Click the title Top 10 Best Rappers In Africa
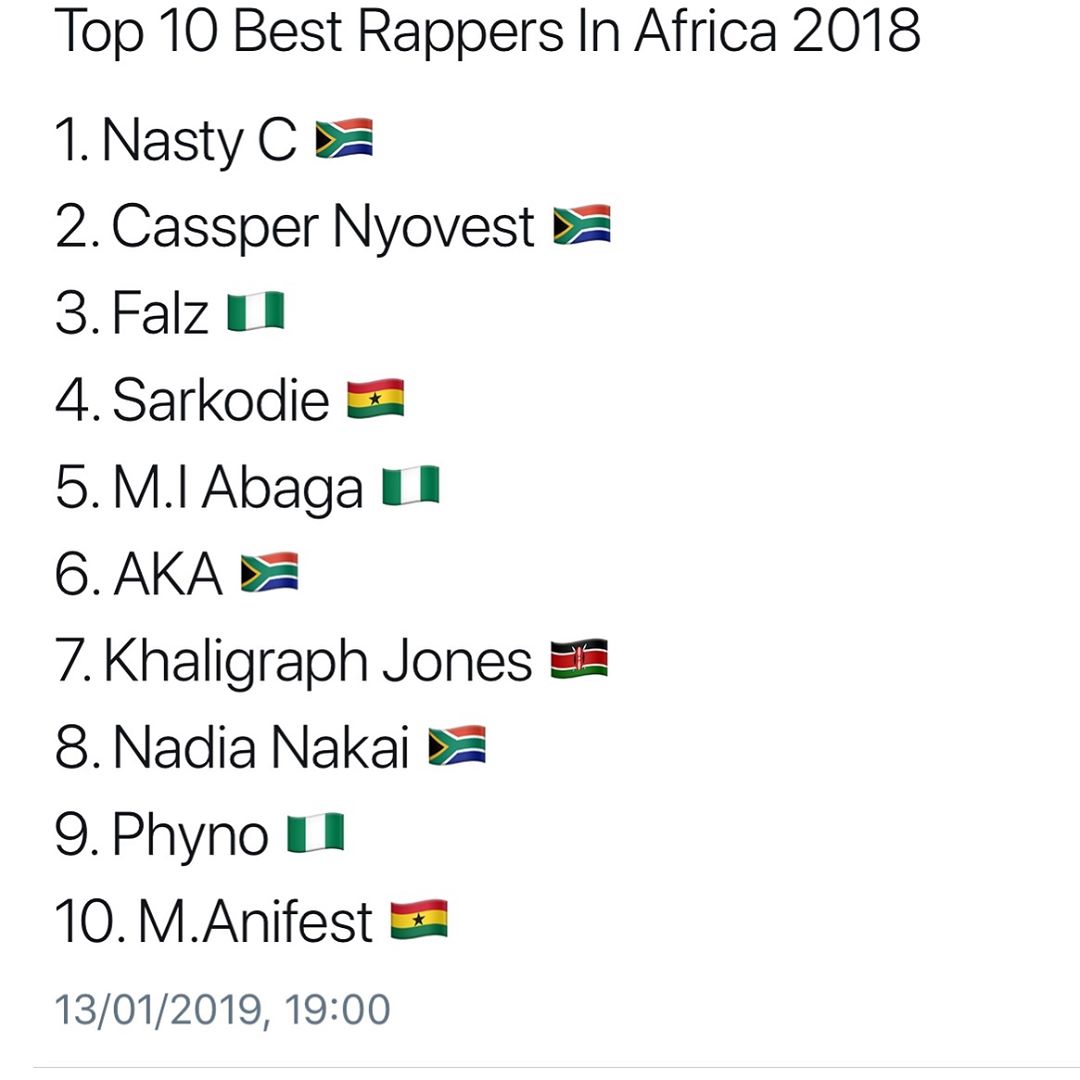The height and width of the screenshot is (1080, 1080). [x=415, y=31]
